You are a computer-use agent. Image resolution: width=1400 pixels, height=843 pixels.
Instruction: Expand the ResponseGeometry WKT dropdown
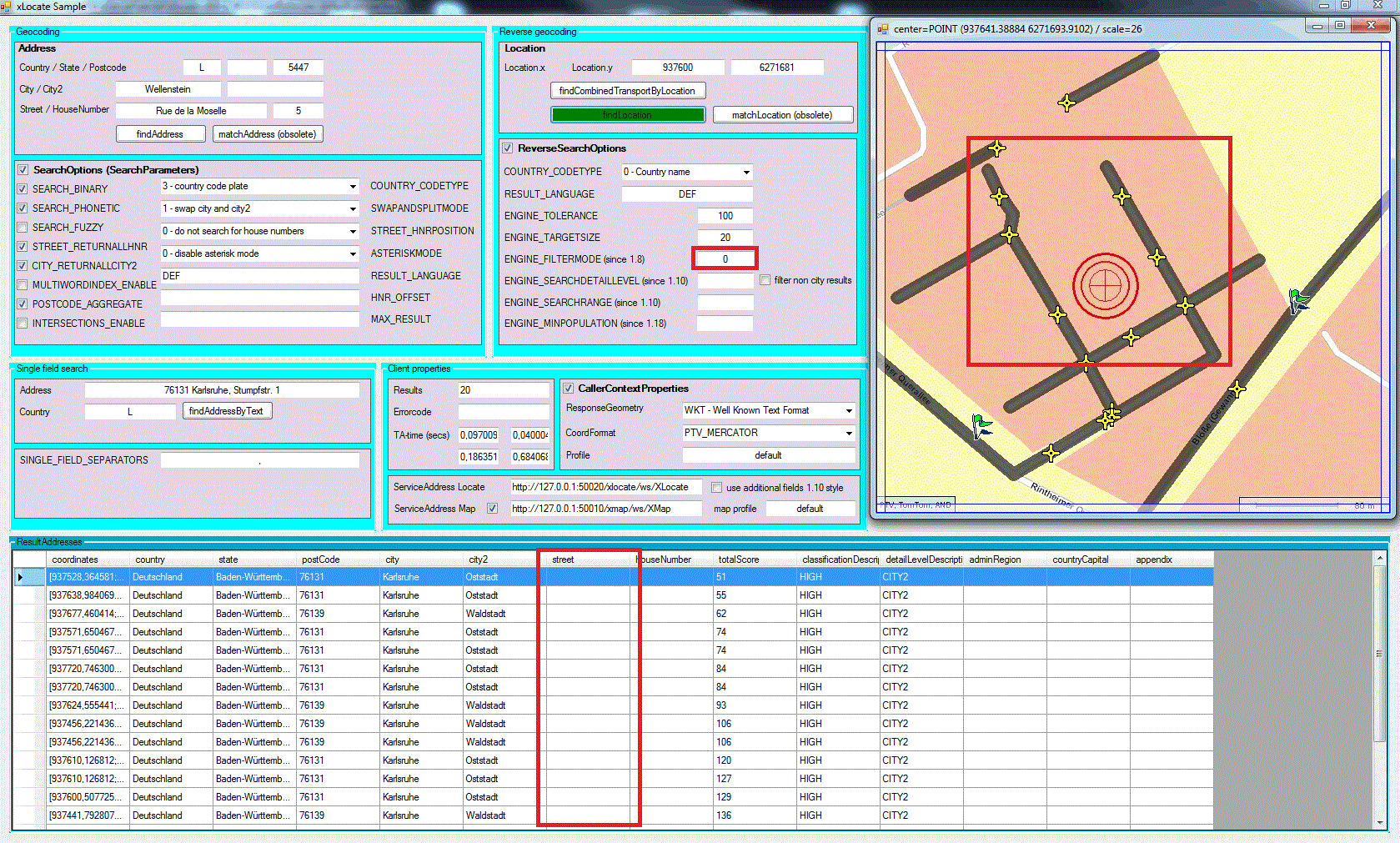pos(849,411)
